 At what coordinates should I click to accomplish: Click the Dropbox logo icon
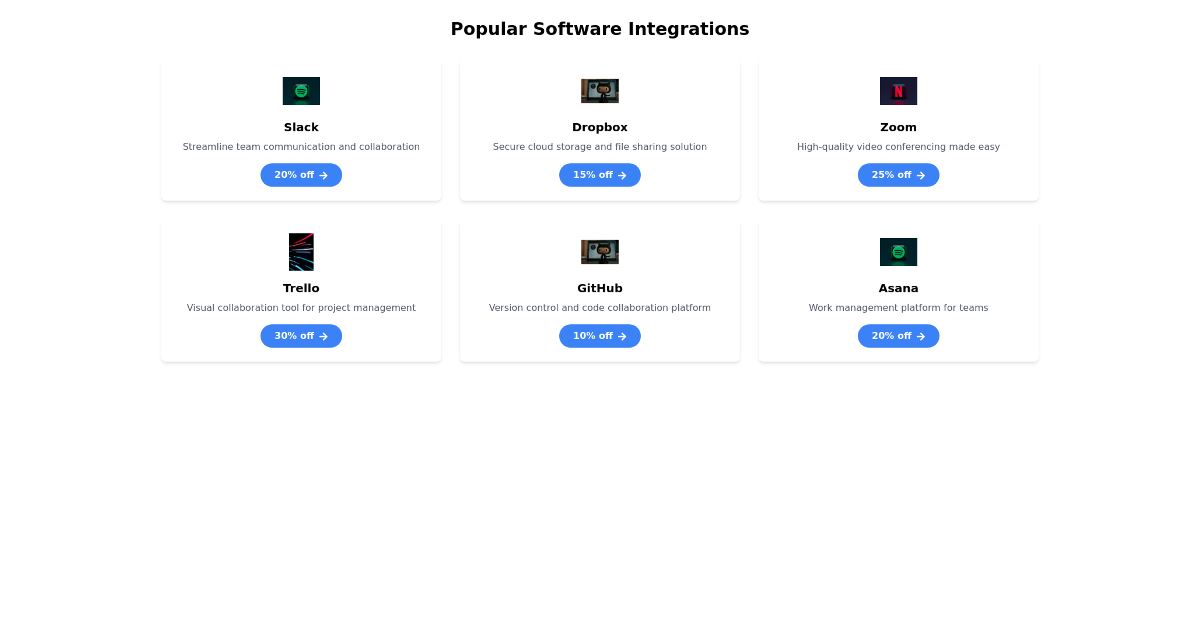point(600,91)
